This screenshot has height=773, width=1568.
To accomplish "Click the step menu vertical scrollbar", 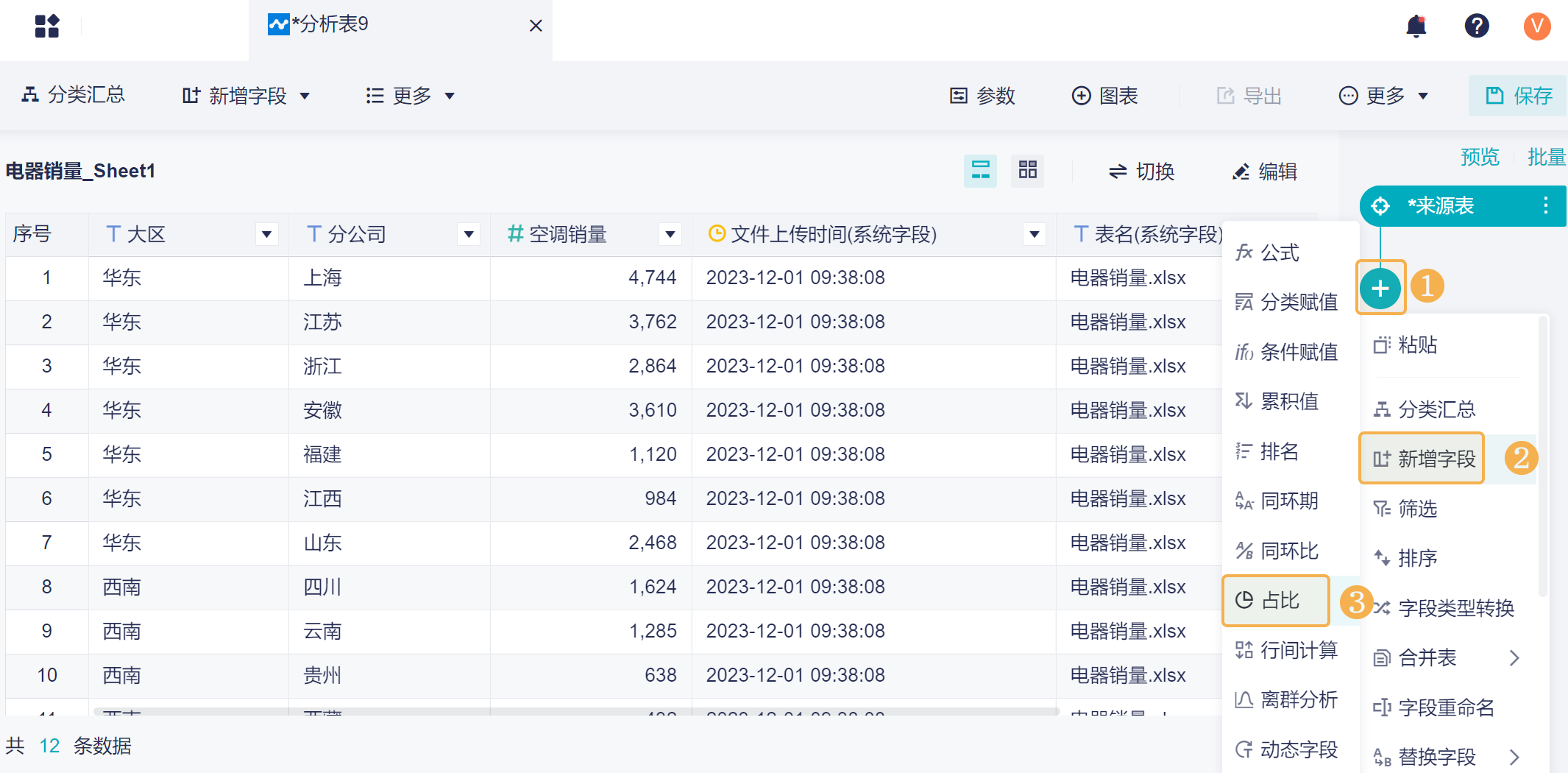I will click(1543, 456).
